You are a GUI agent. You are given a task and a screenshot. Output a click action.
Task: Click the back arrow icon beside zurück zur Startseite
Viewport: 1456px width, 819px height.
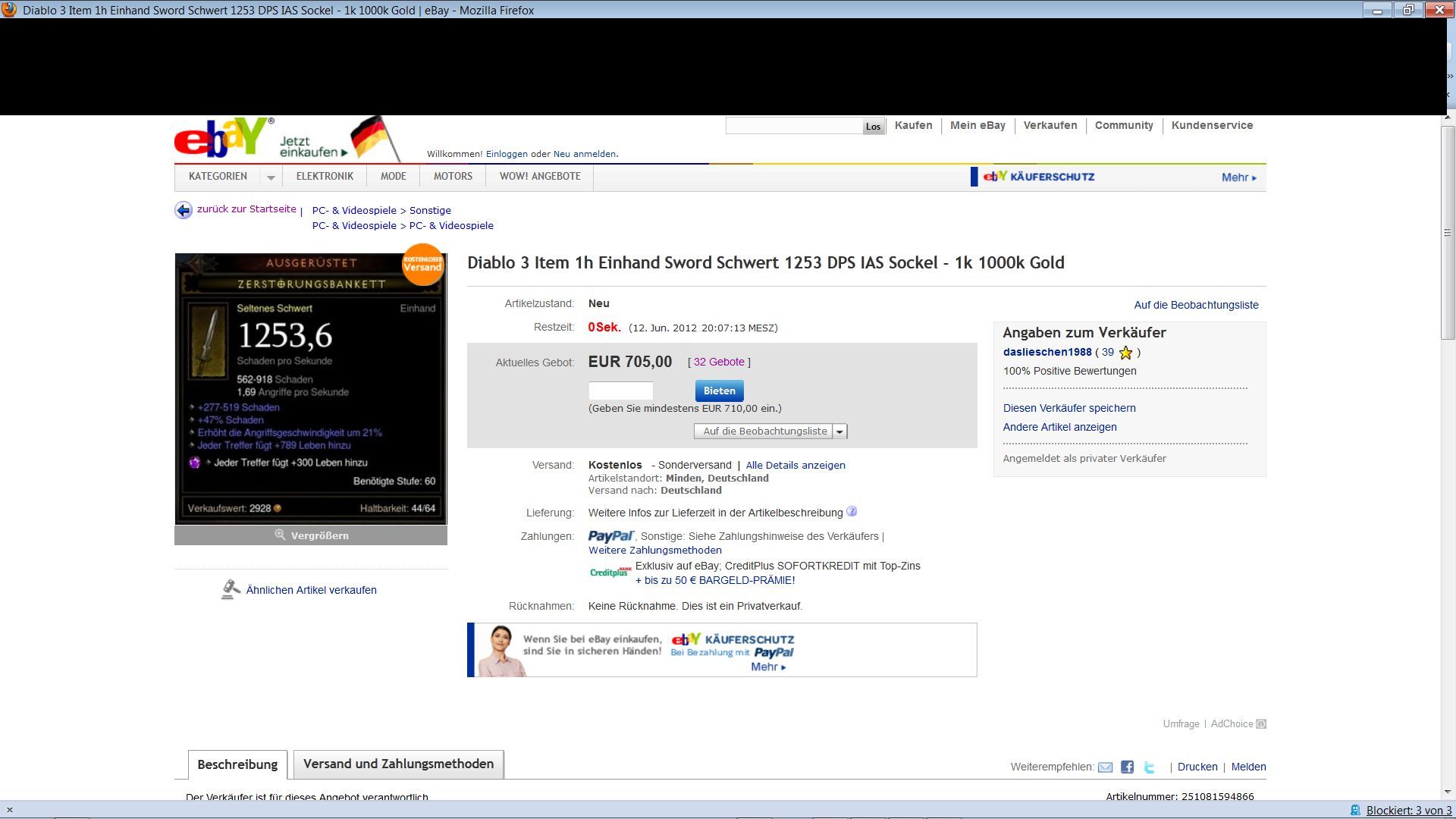pyautogui.click(x=183, y=210)
